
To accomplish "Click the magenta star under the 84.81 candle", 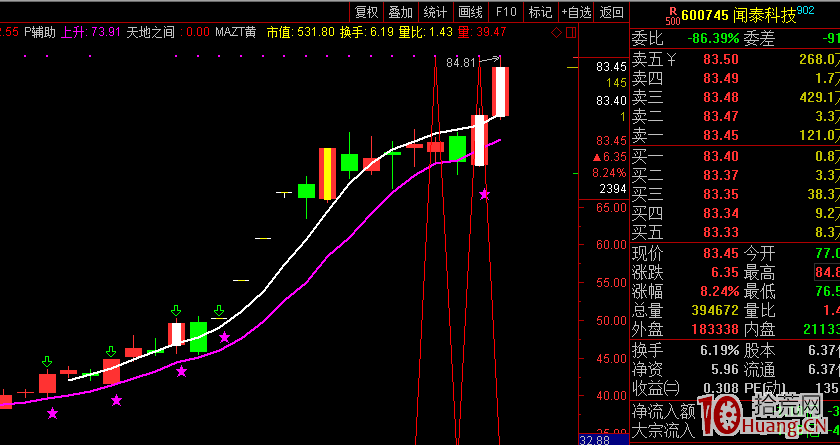I will (x=484, y=194).
